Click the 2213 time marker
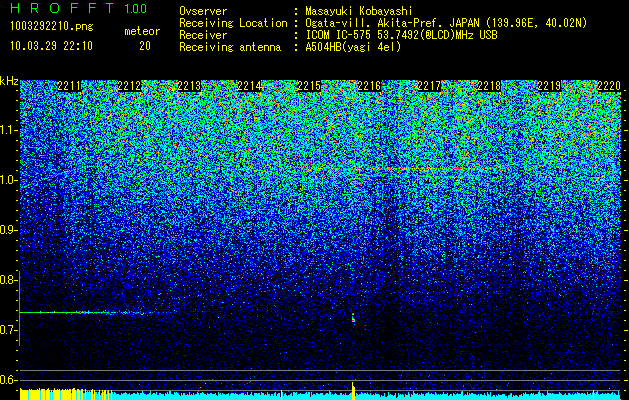 (x=189, y=86)
